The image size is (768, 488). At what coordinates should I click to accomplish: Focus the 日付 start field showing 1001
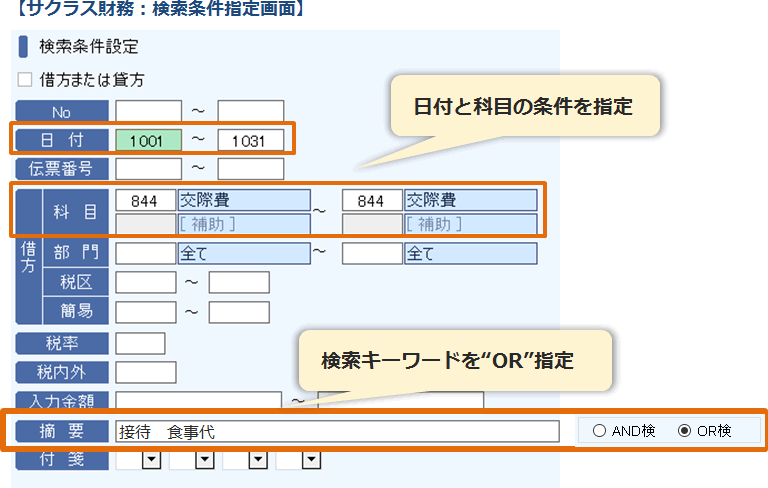pos(148,141)
